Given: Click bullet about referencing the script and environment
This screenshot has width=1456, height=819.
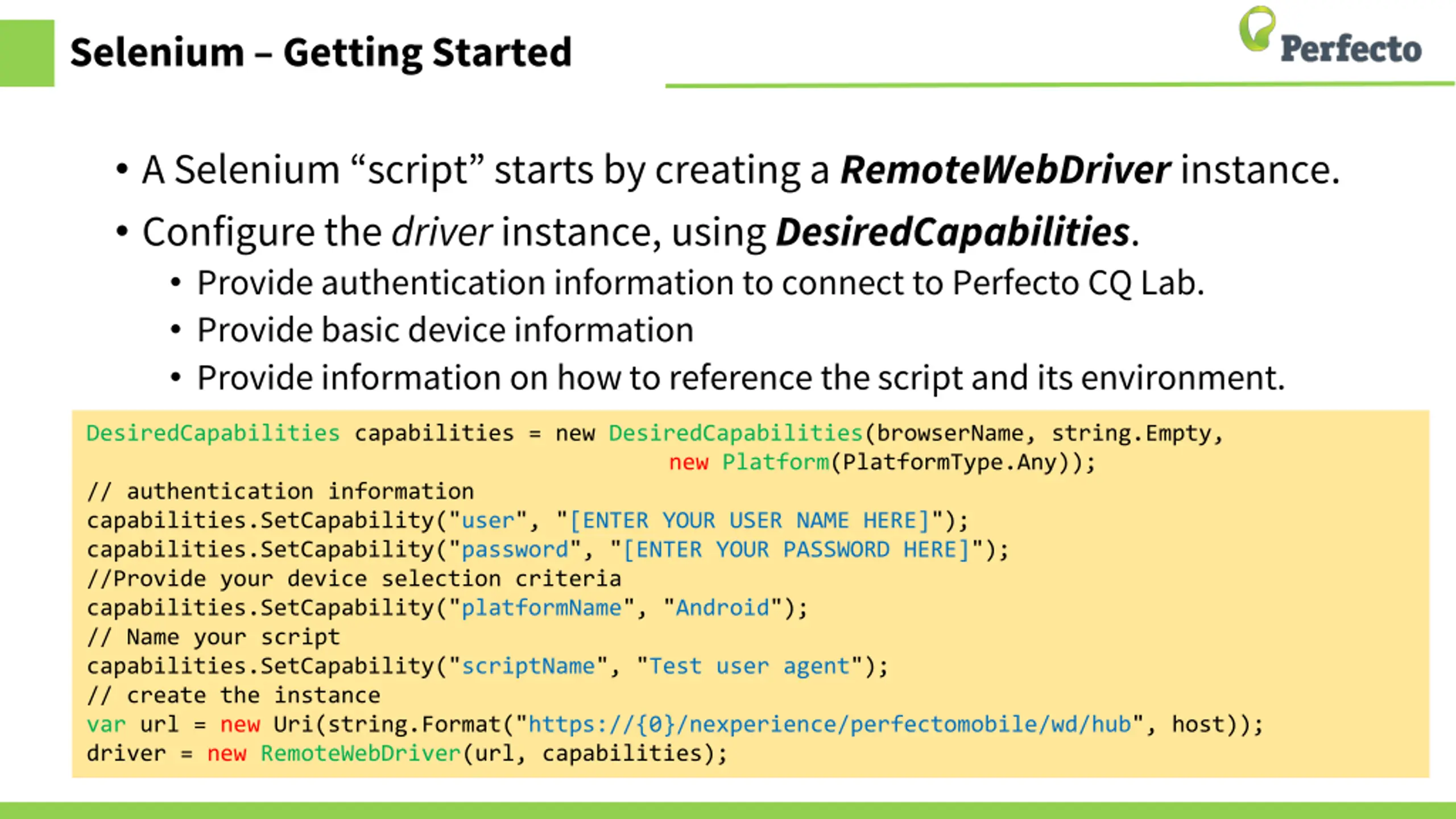Looking at the screenshot, I should pos(741,378).
